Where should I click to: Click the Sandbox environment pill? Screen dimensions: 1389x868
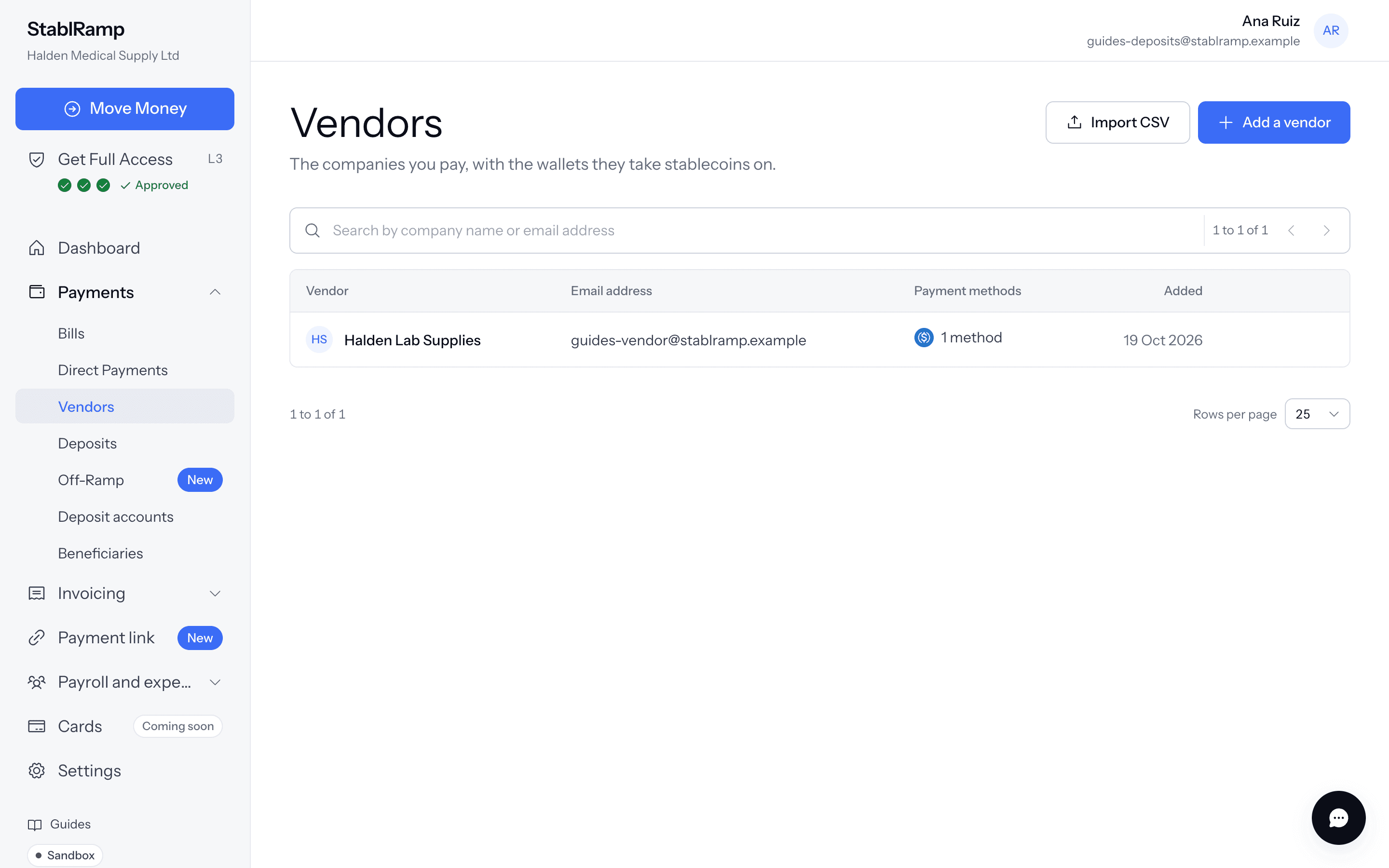pos(65,855)
